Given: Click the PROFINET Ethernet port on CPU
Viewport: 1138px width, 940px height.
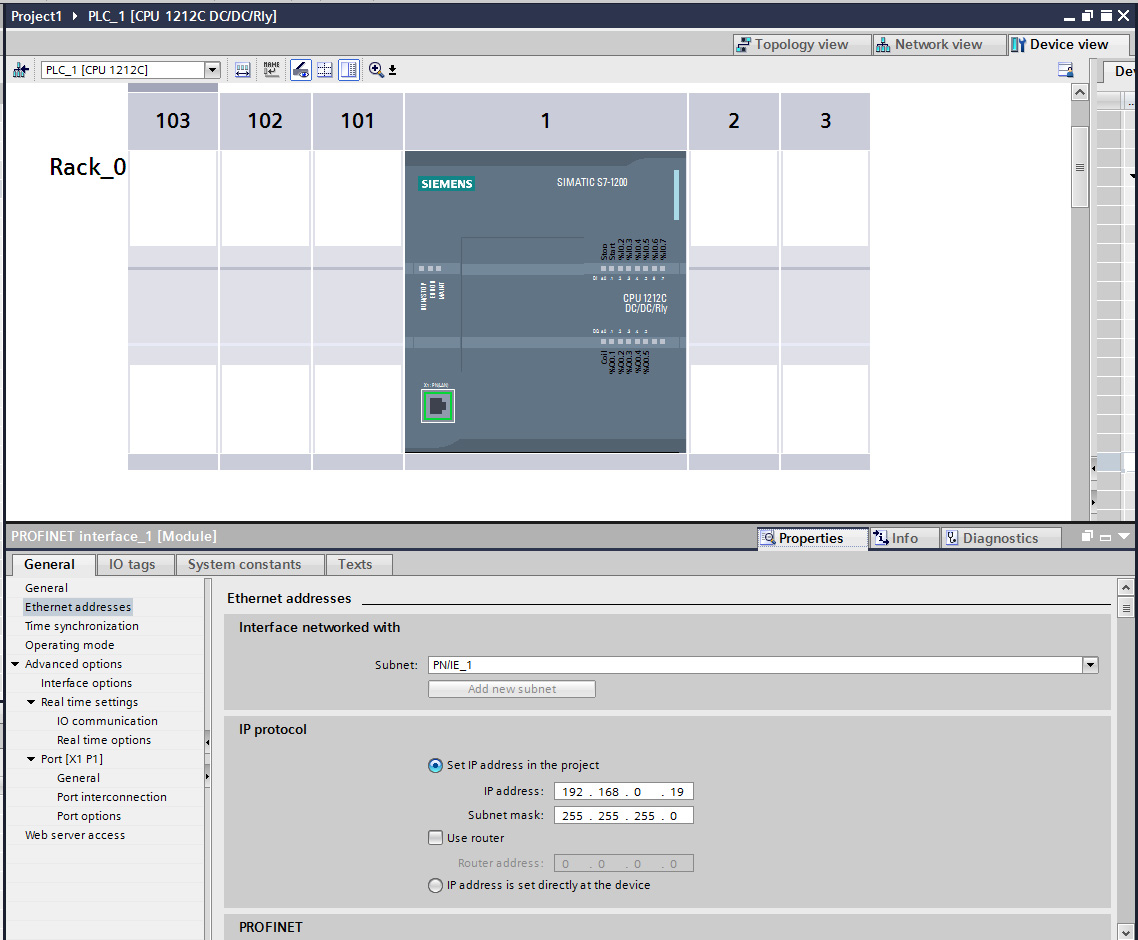Looking at the screenshot, I should click(x=437, y=405).
